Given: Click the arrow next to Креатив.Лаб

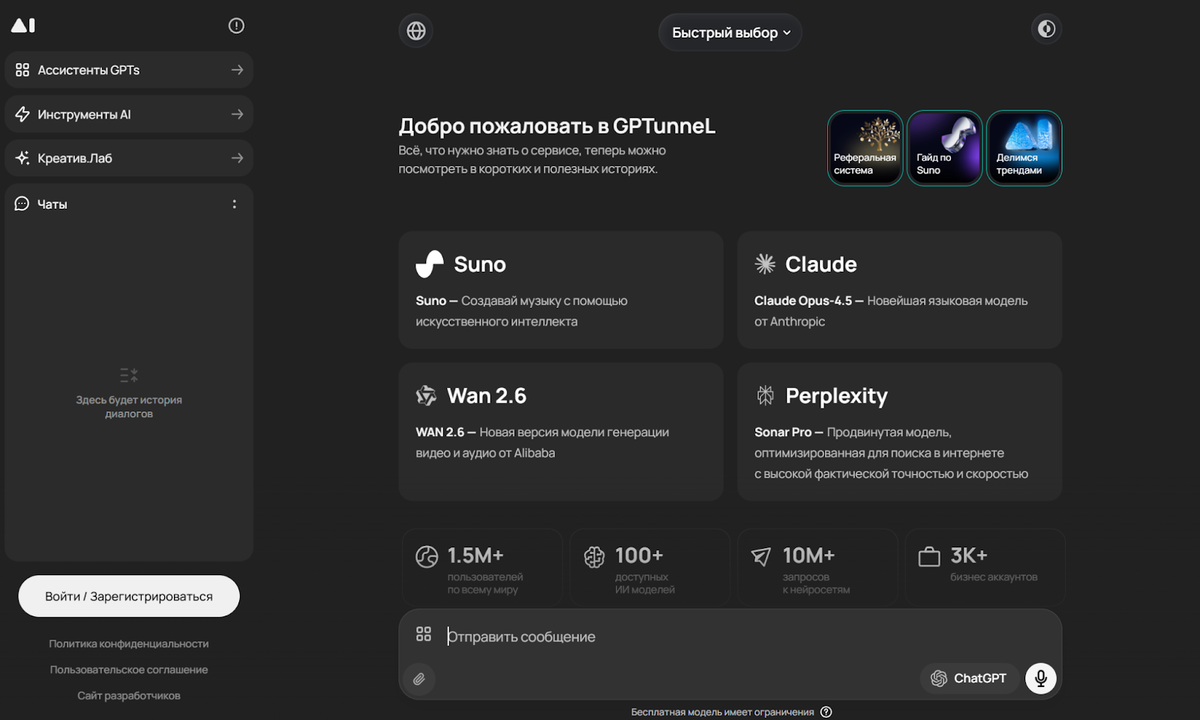Looking at the screenshot, I should (237, 158).
